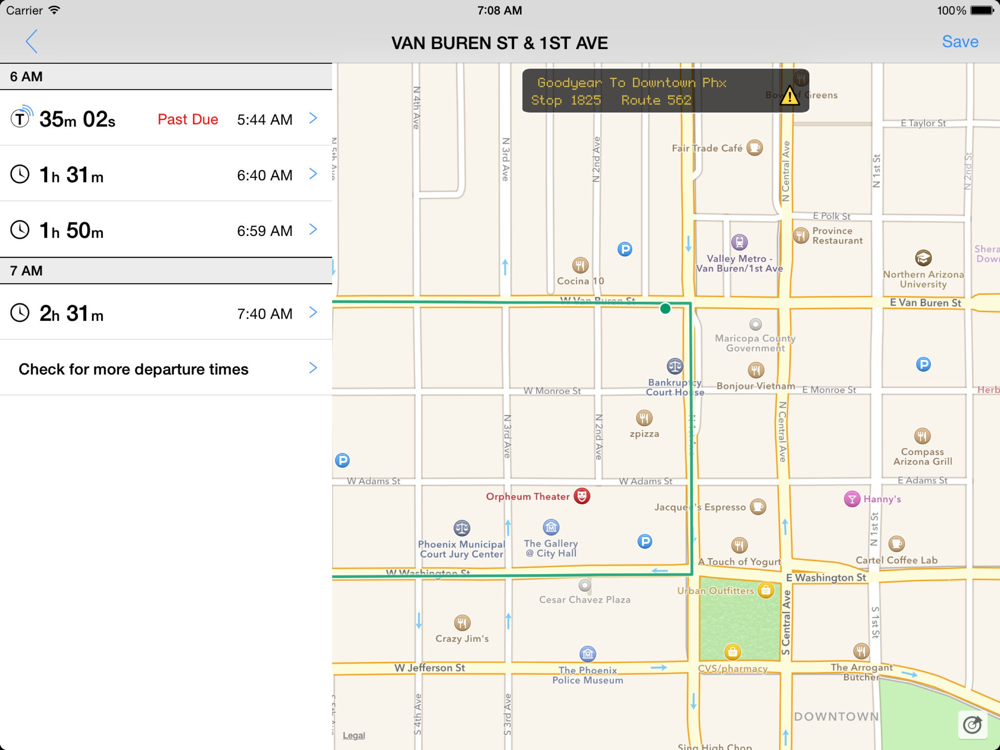Tap the Wi-Fi icon in status bar
The height and width of the screenshot is (750, 1000).
[x=55, y=10]
